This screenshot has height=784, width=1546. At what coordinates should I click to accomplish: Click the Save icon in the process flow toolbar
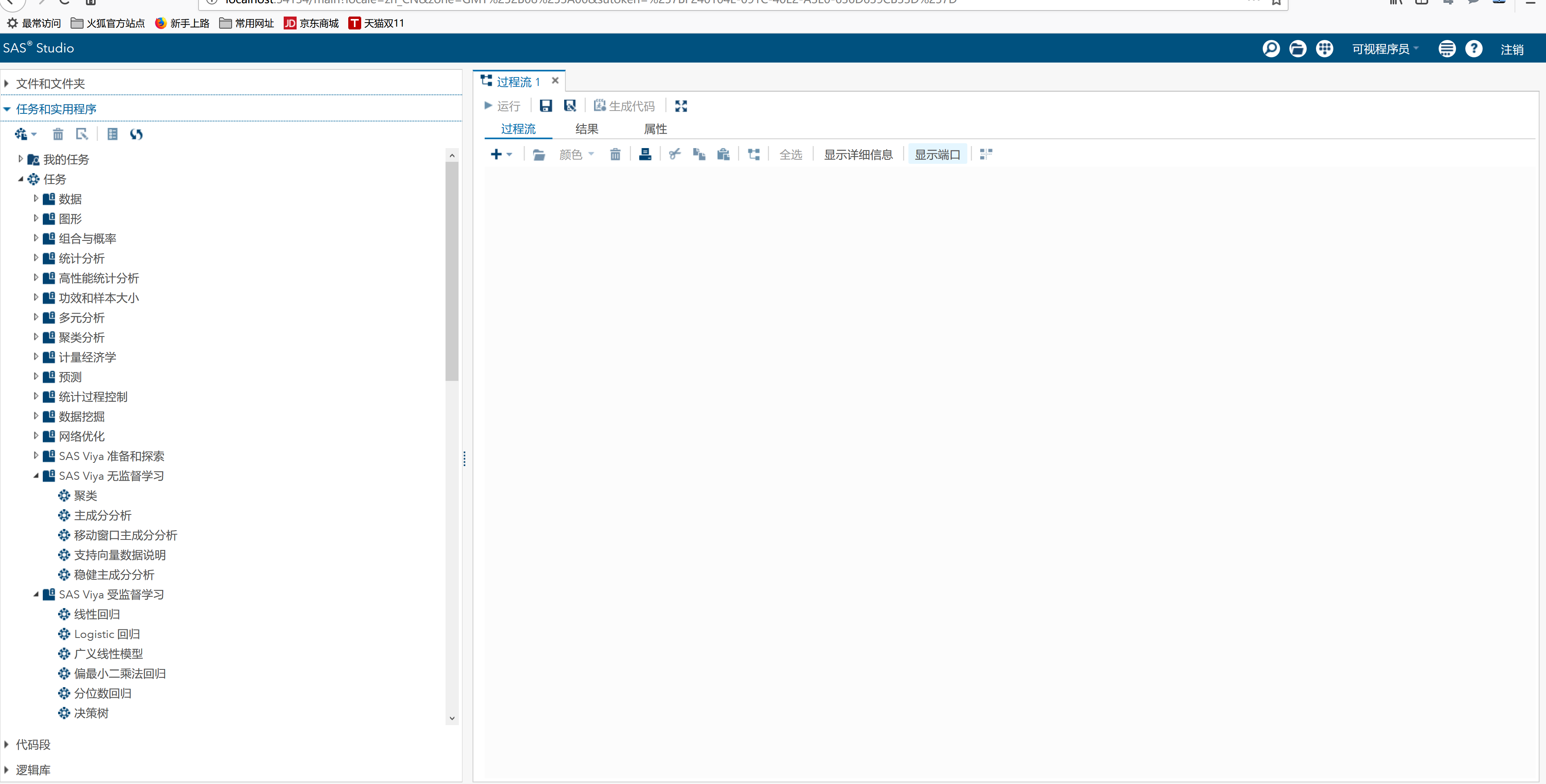(546, 106)
